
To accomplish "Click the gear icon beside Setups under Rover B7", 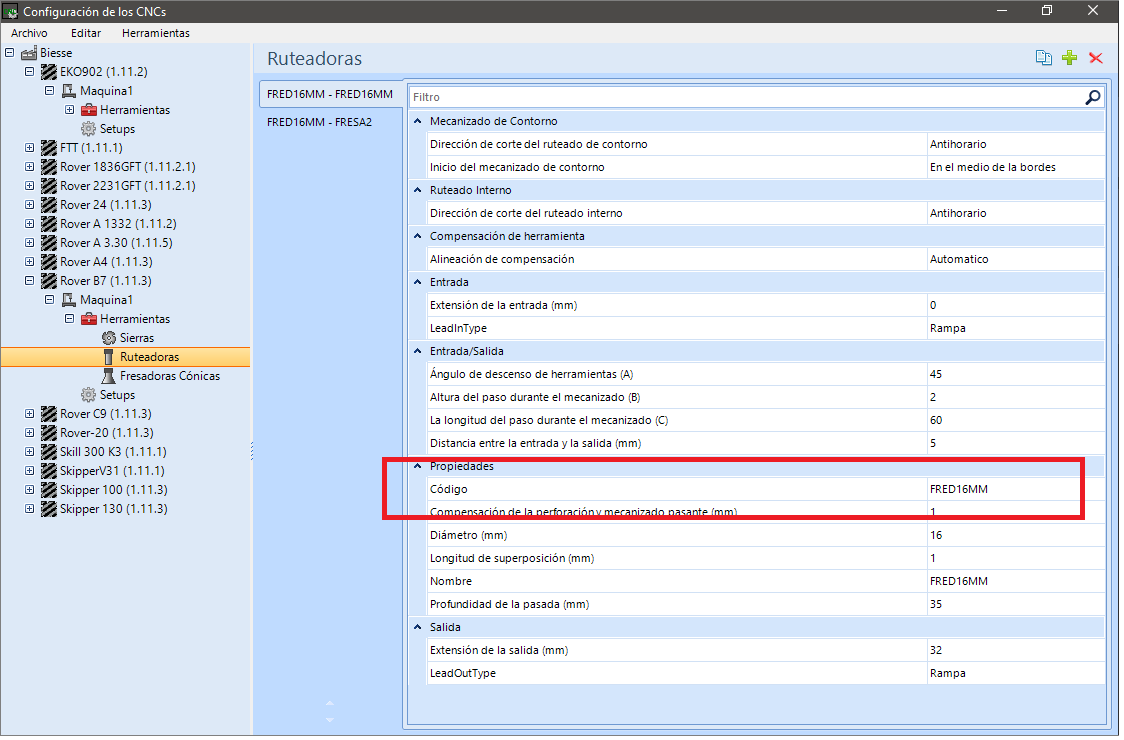I will coord(88,395).
